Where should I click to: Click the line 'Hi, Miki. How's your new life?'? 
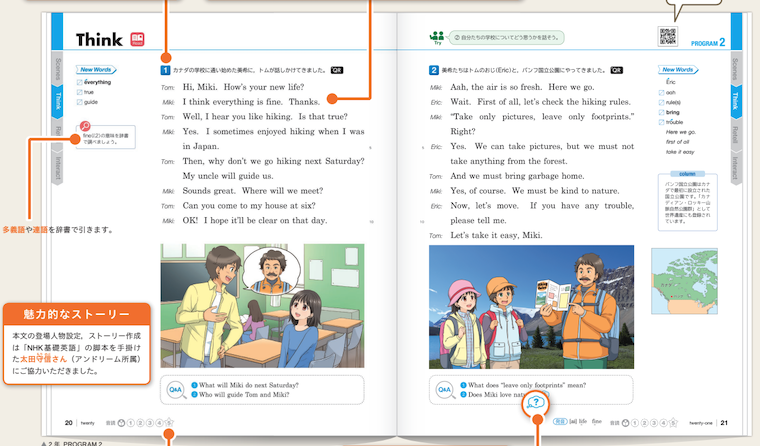point(243,87)
